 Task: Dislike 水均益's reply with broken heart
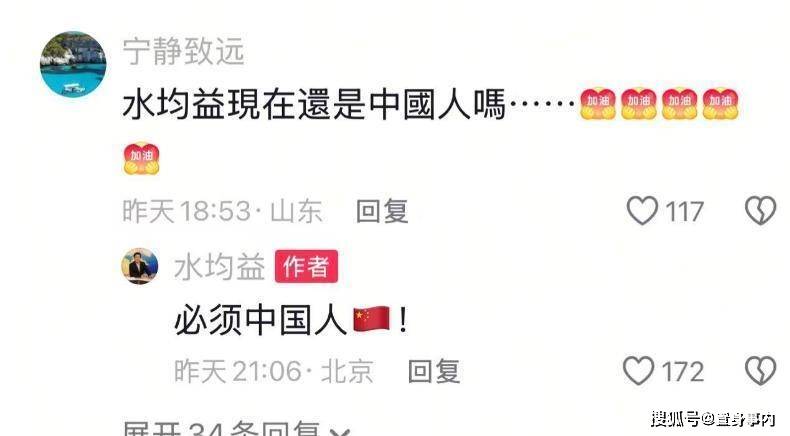(x=760, y=371)
